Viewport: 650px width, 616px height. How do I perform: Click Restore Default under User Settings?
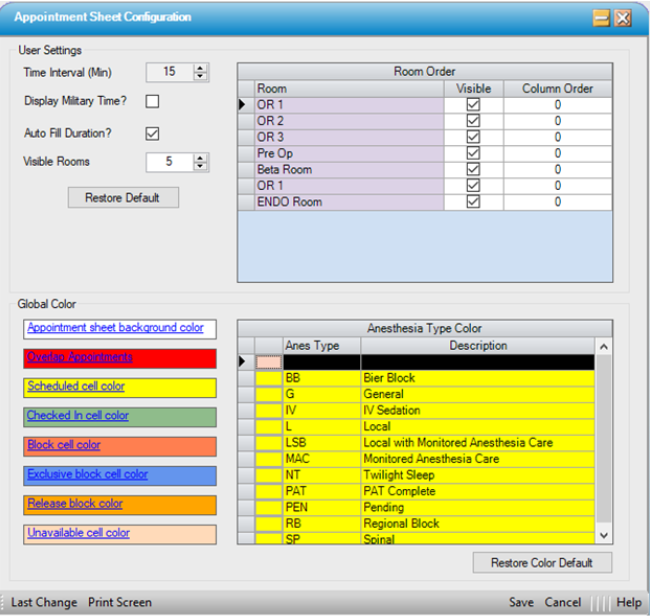(122, 198)
